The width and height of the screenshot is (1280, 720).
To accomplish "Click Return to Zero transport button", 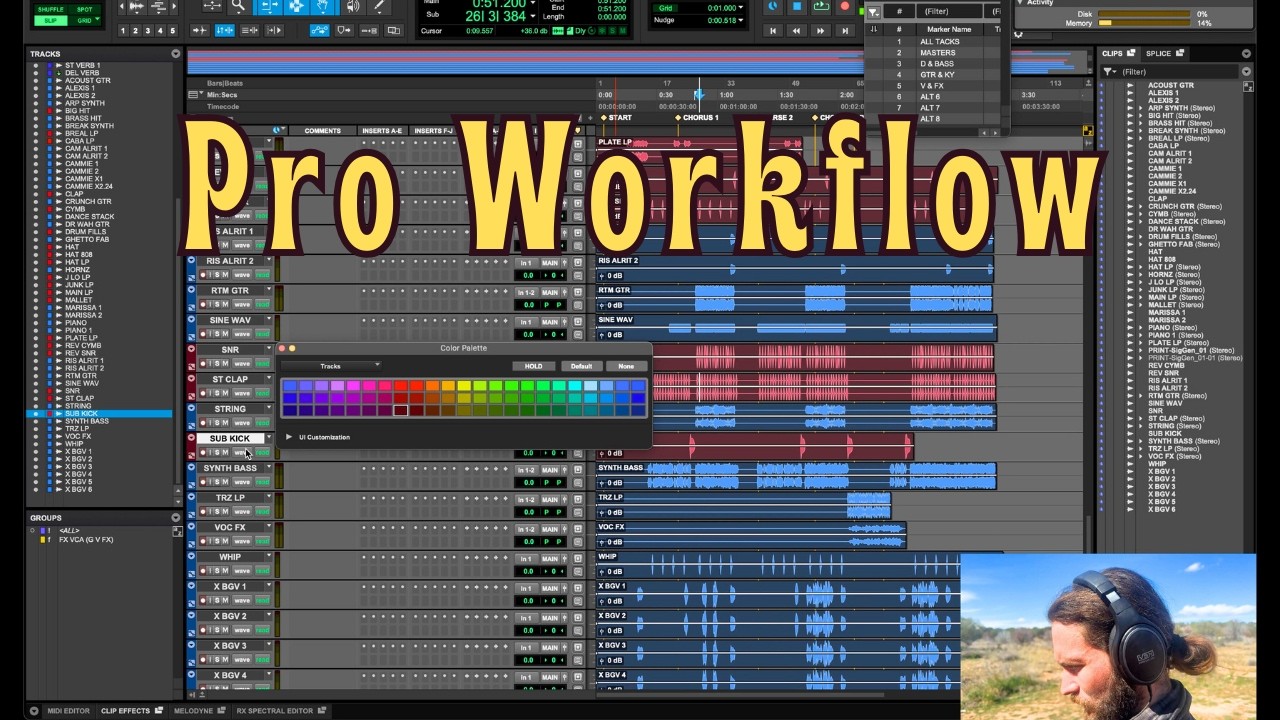I will click(773, 31).
